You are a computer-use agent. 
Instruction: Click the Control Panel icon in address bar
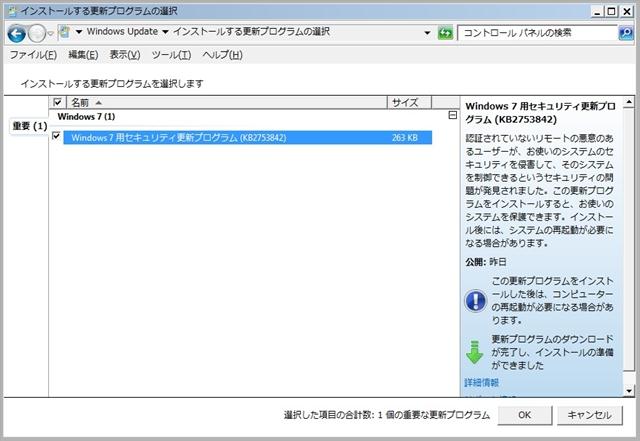pyautogui.click(x=64, y=32)
